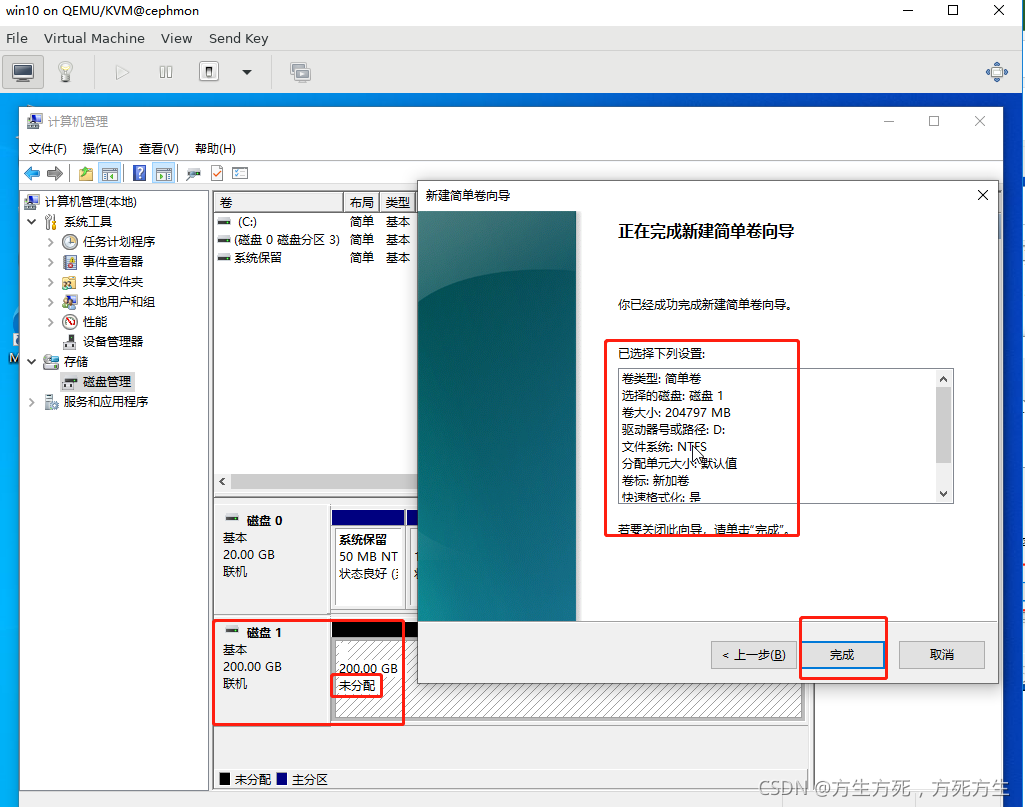Image resolution: width=1025 pixels, height=807 pixels.
Task: Click the 上一步(B) button
Action: (x=753, y=655)
